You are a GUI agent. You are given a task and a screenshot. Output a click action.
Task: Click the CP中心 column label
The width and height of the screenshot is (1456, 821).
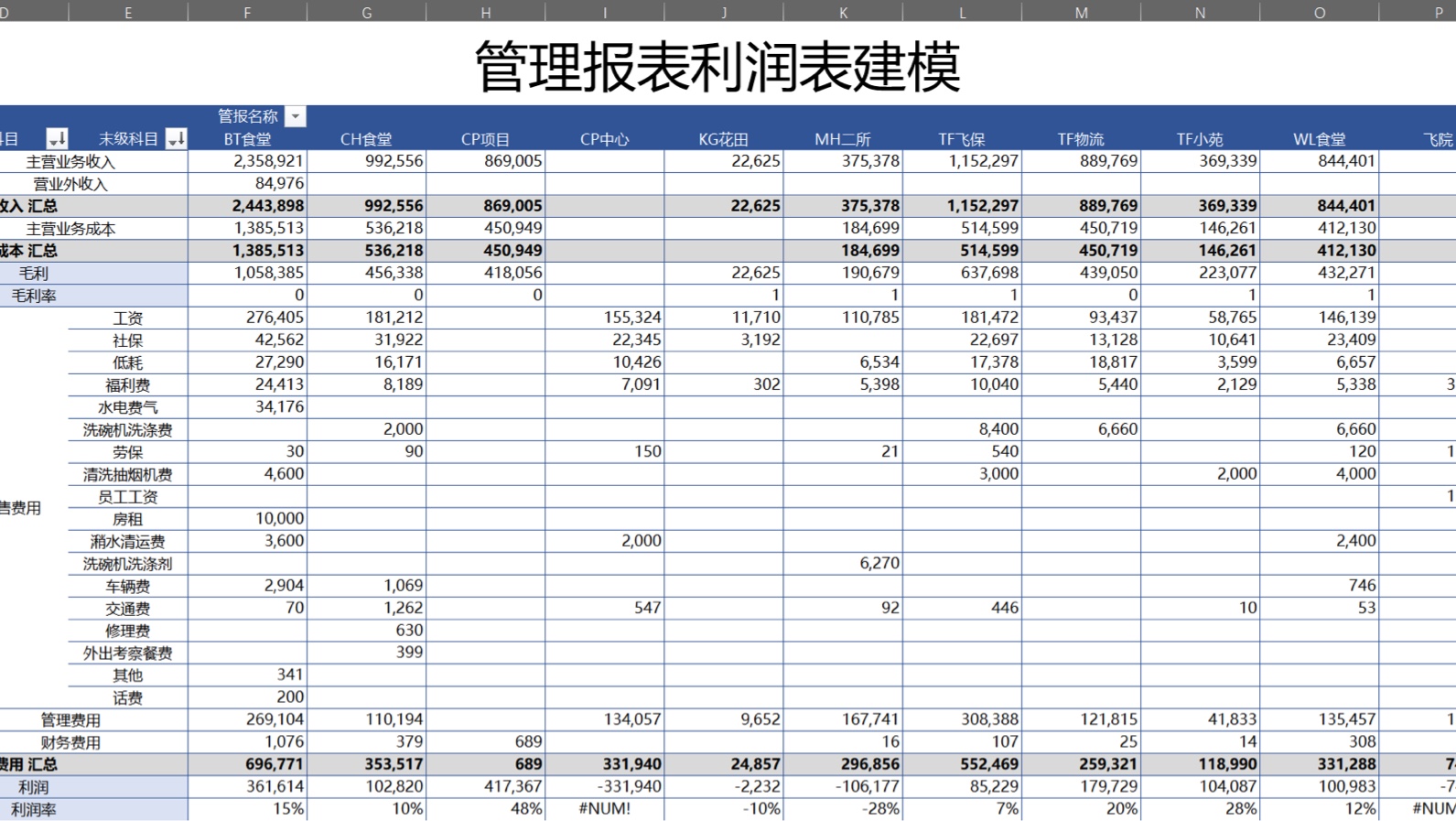point(604,139)
